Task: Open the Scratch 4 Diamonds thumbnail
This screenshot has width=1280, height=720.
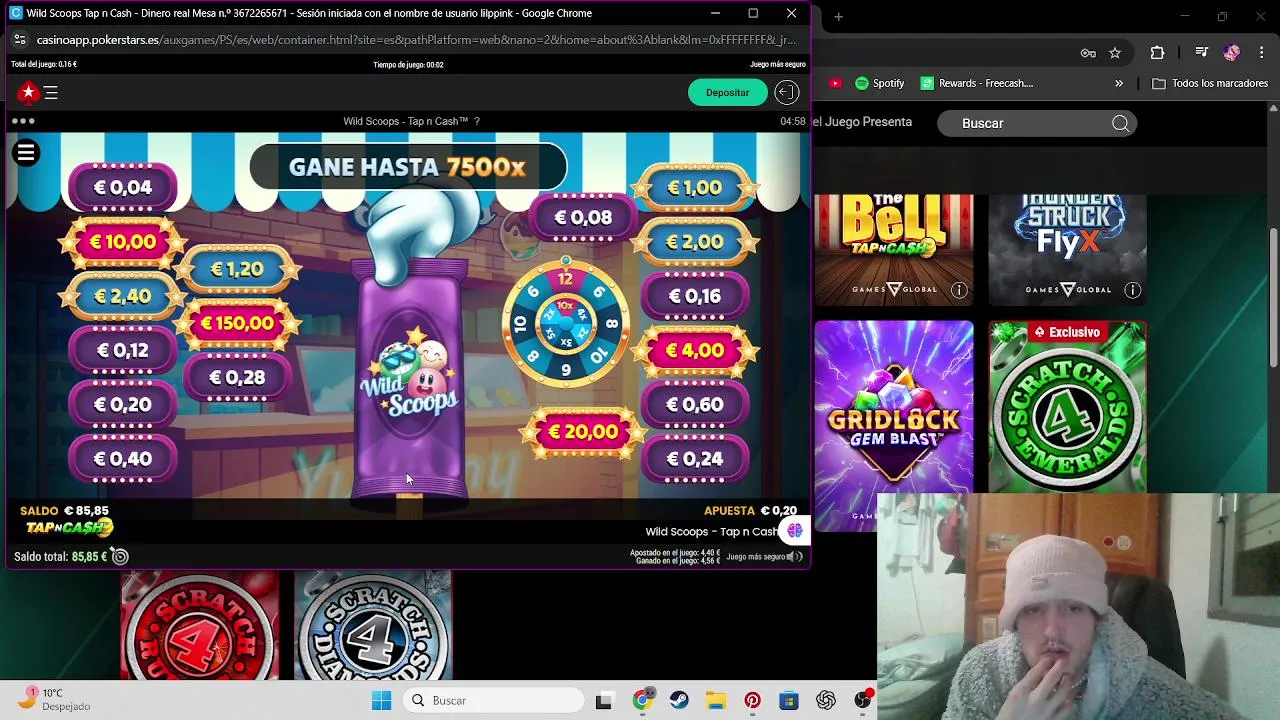Action: [373, 626]
